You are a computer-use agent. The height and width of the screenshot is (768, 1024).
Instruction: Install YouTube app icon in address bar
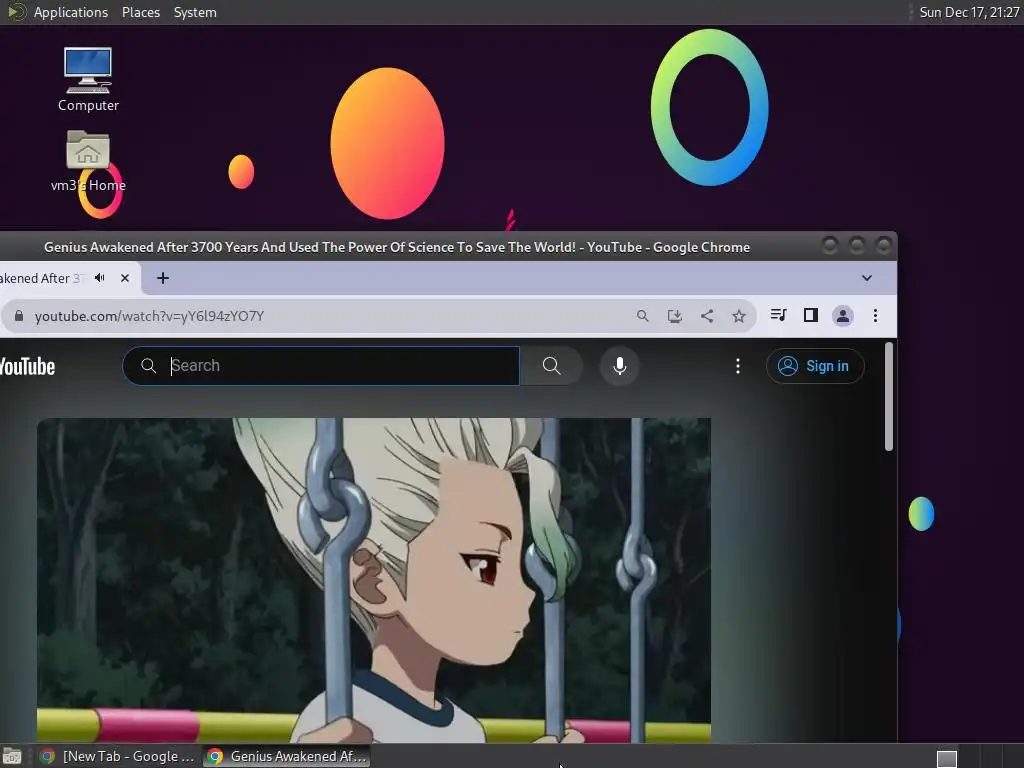click(x=675, y=316)
